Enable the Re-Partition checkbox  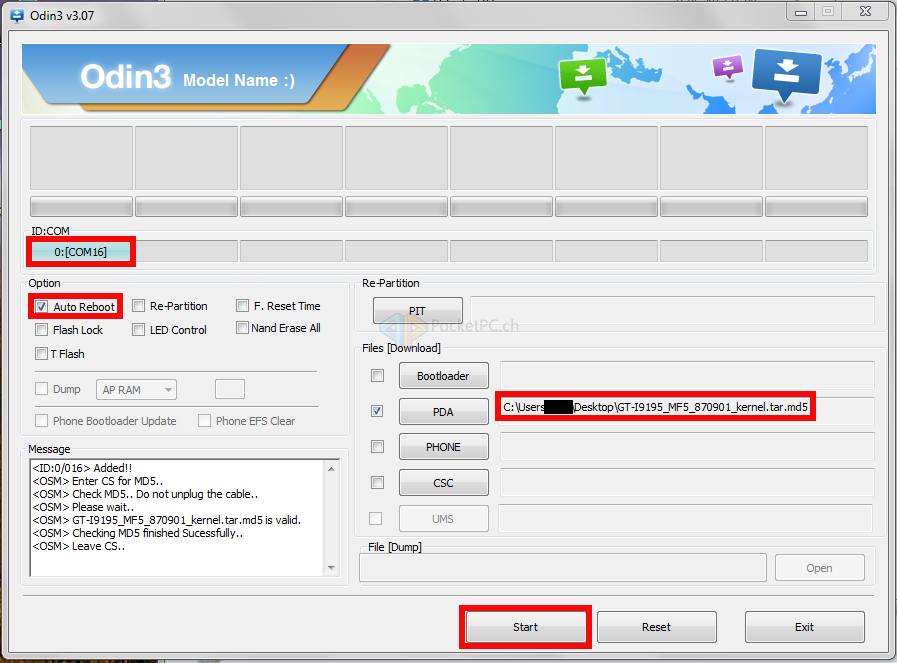point(138,306)
